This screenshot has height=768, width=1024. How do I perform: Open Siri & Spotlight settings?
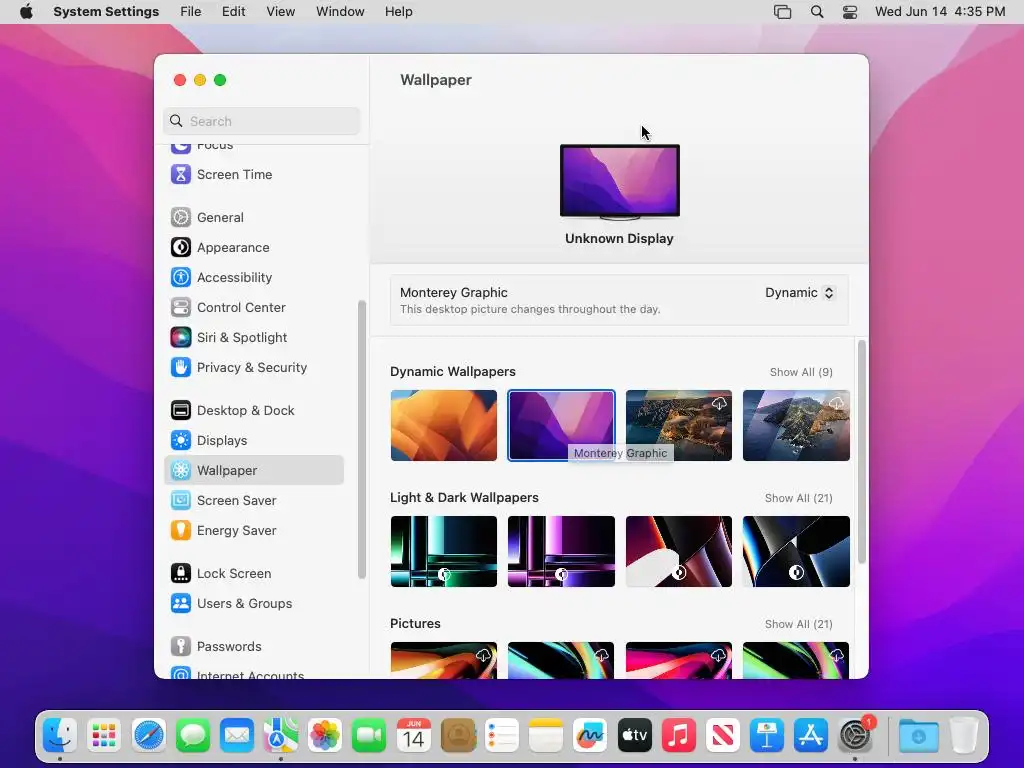pos(253,338)
